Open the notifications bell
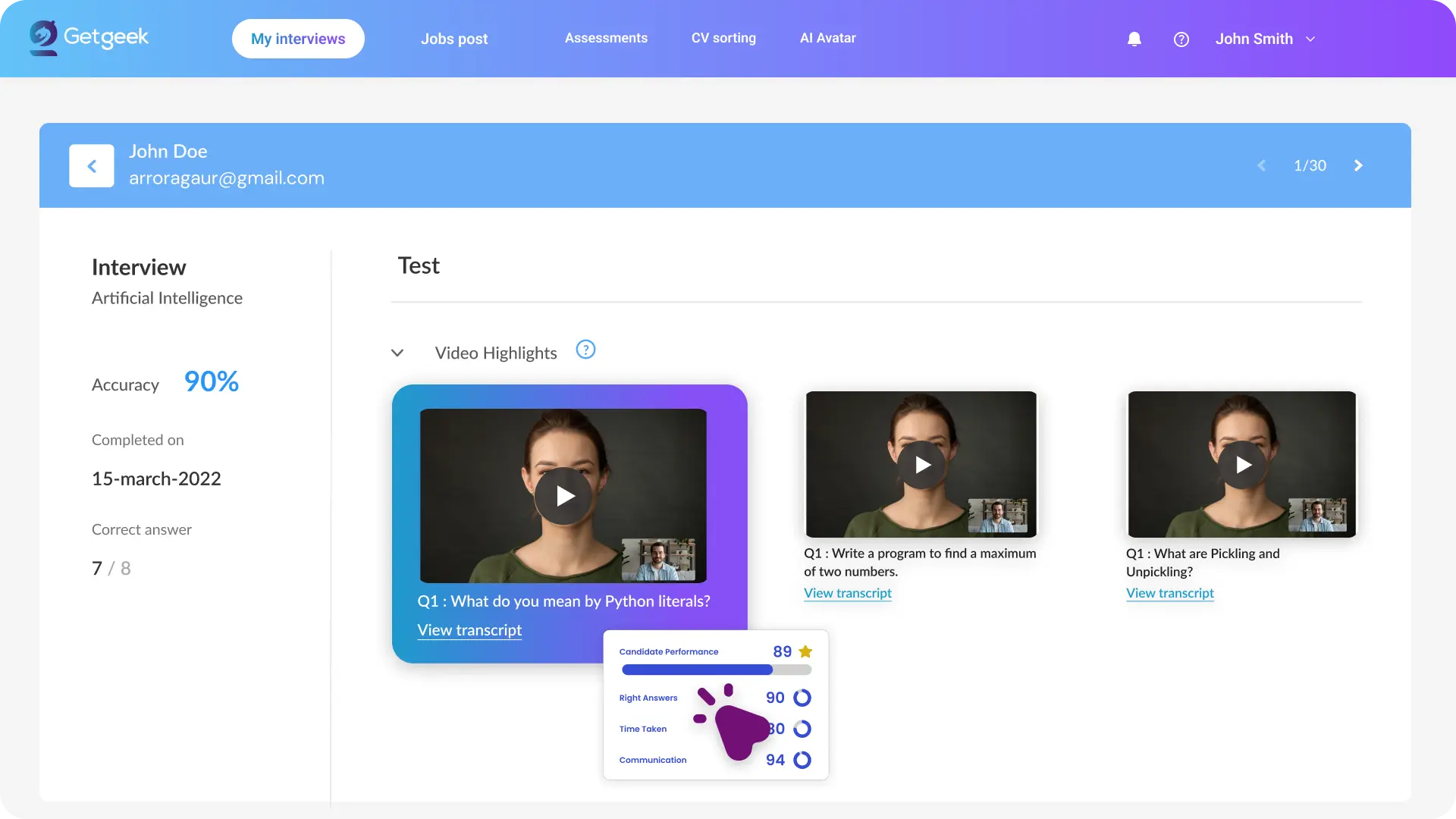 pos(1134,39)
